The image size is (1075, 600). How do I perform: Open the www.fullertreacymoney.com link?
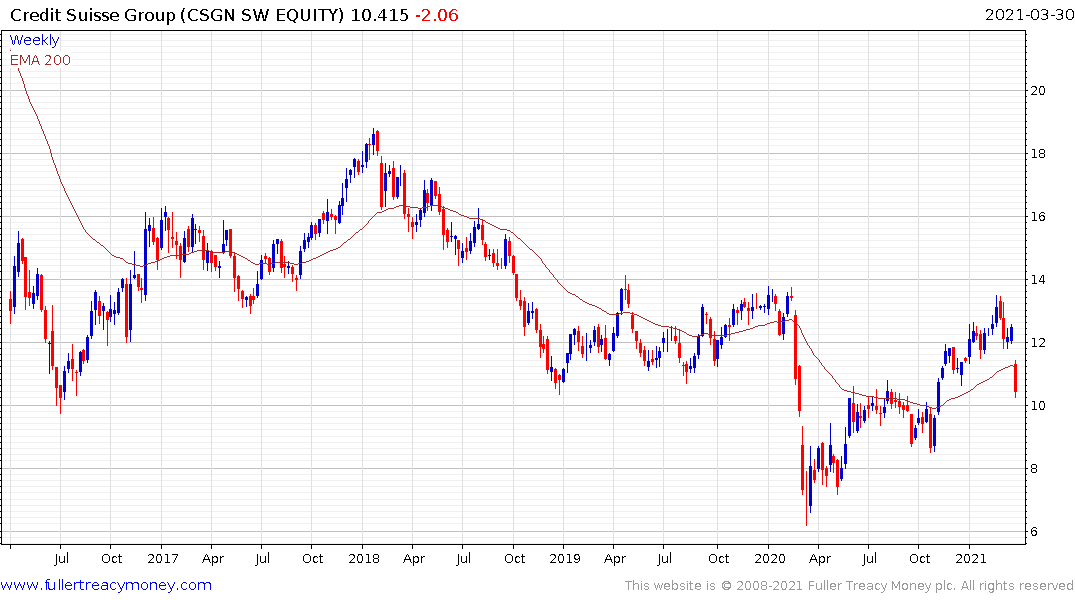coord(106,585)
